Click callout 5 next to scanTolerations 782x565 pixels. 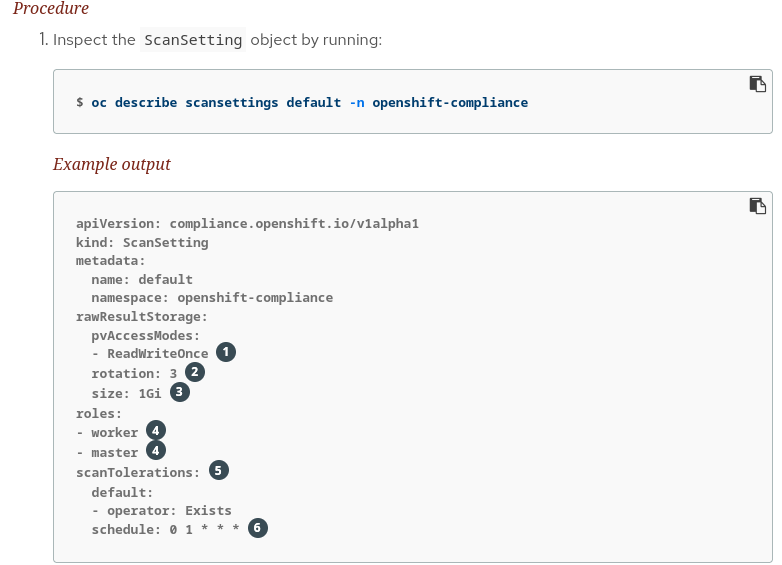tap(218, 471)
